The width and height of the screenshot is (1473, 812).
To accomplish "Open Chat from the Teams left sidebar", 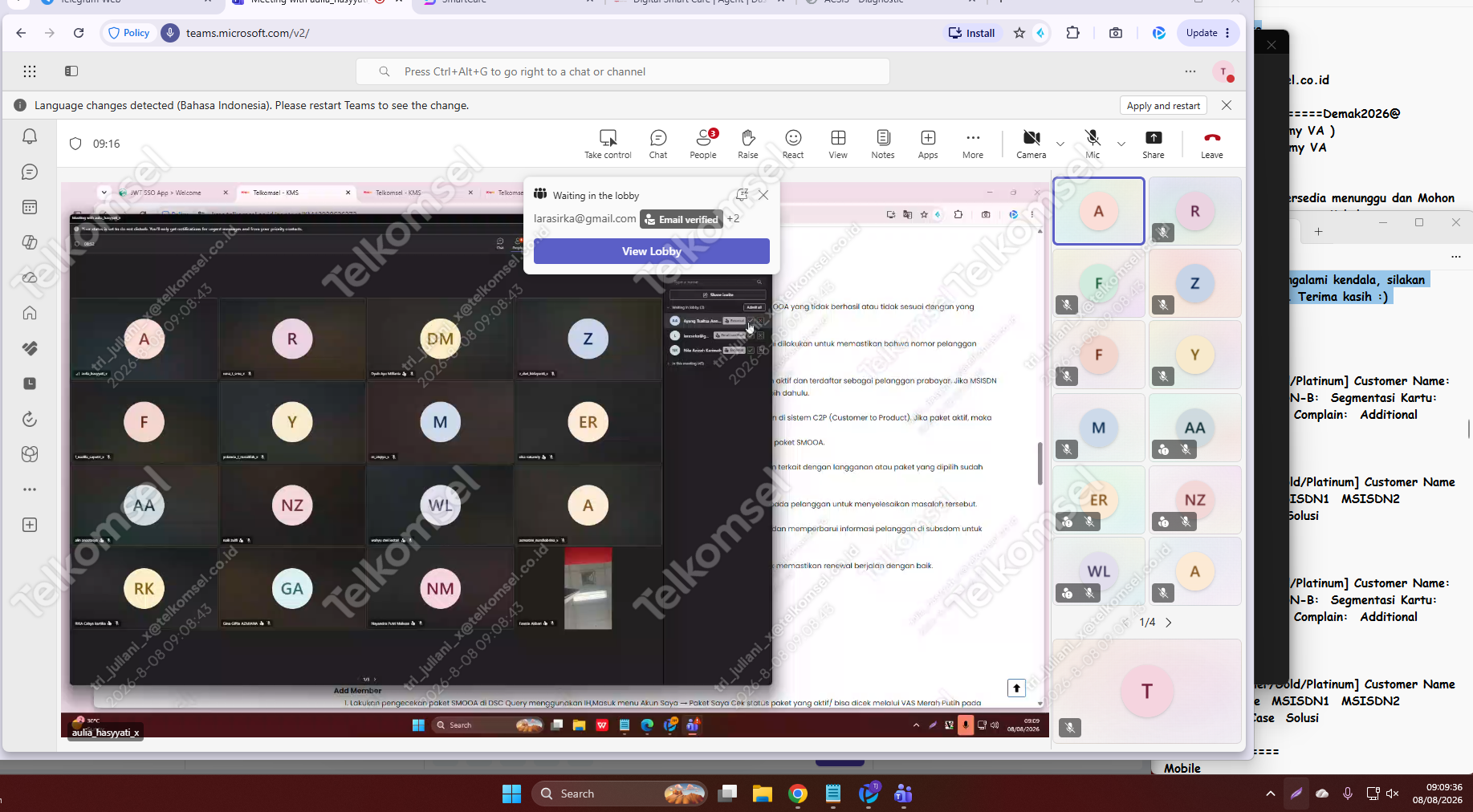I will tap(30, 172).
